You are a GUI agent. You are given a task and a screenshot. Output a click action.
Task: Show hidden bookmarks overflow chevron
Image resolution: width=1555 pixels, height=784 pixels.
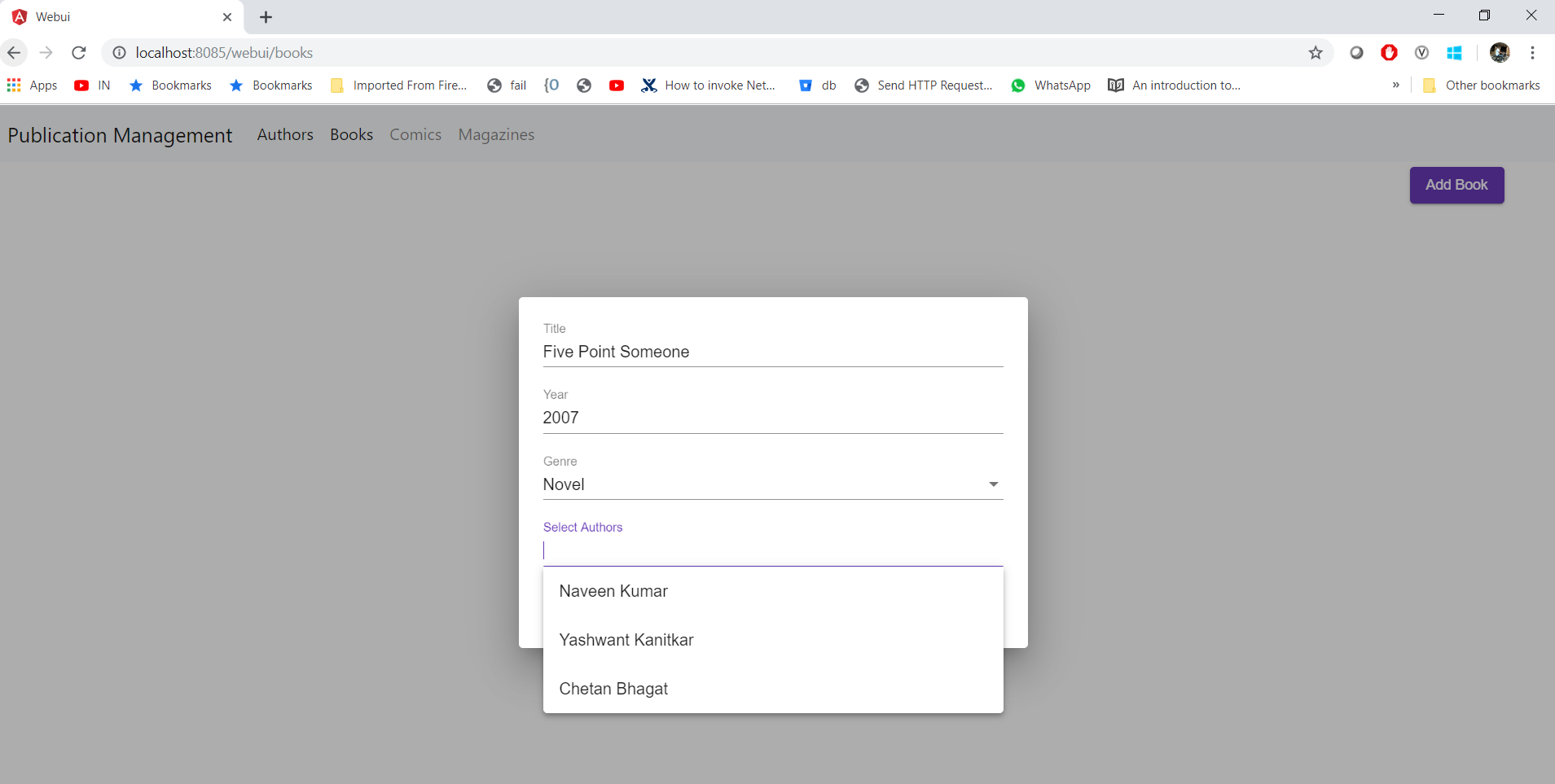1395,85
